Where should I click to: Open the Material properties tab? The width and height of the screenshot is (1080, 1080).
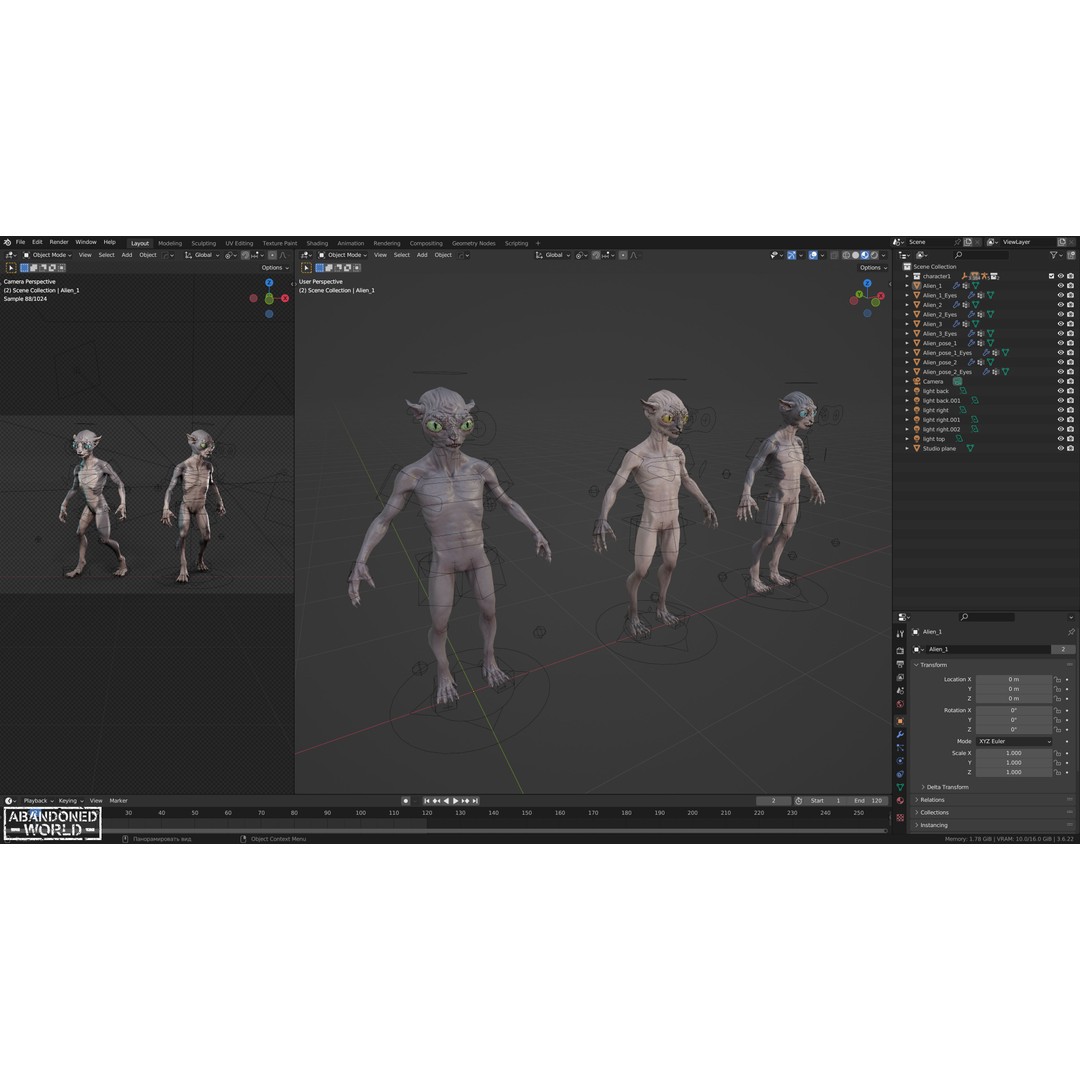click(900, 801)
